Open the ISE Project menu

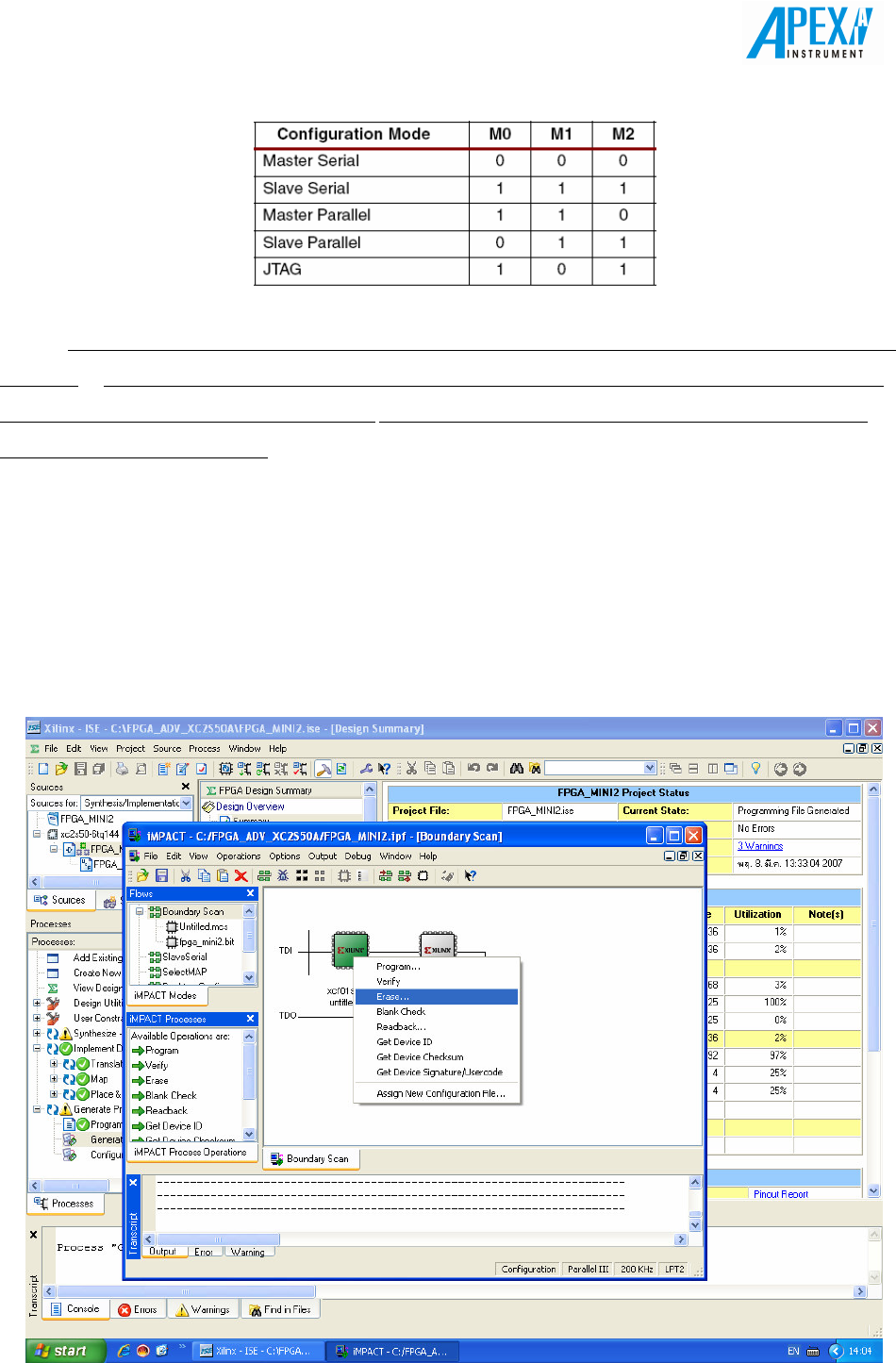pos(131,749)
